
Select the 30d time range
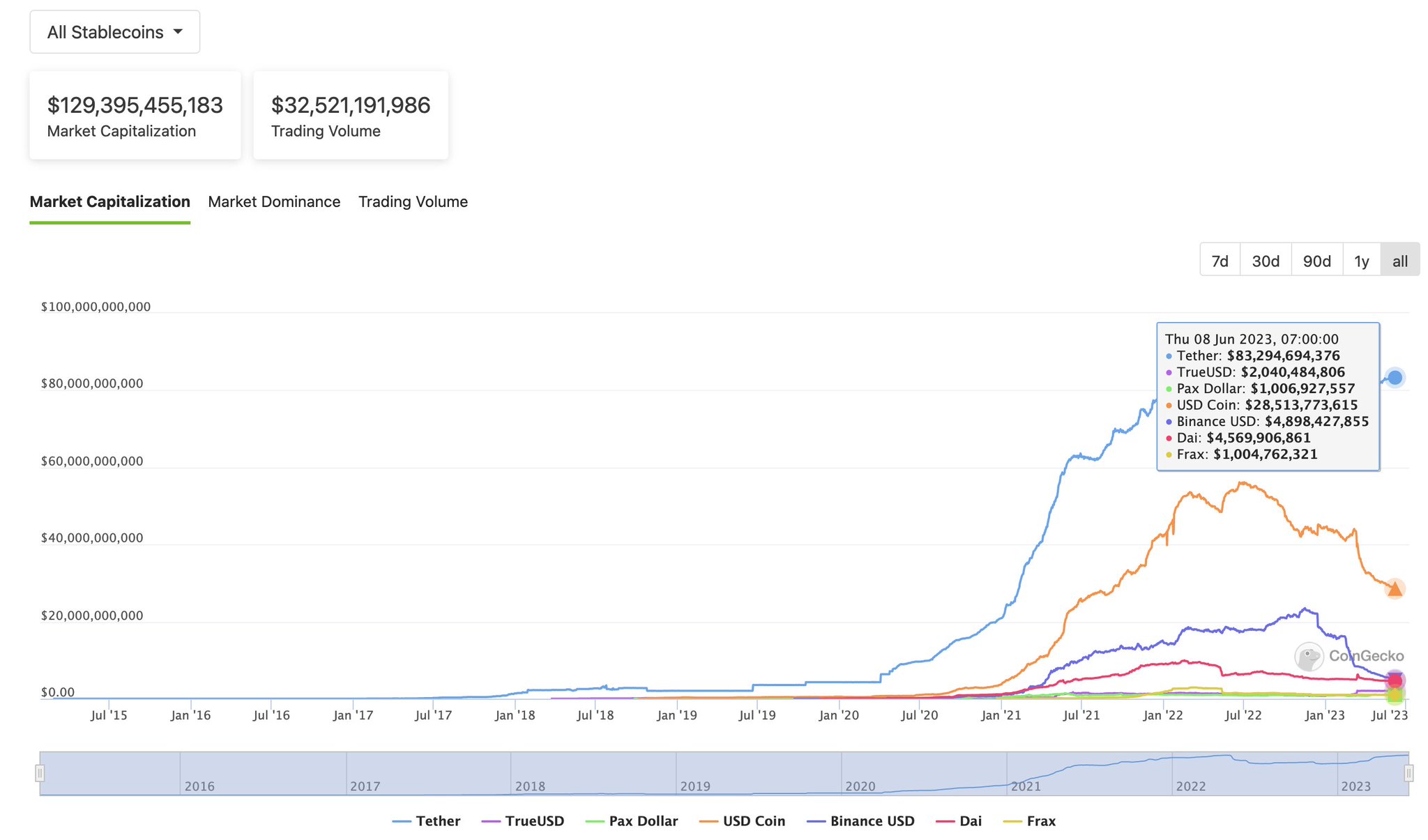coord(1266,261)
